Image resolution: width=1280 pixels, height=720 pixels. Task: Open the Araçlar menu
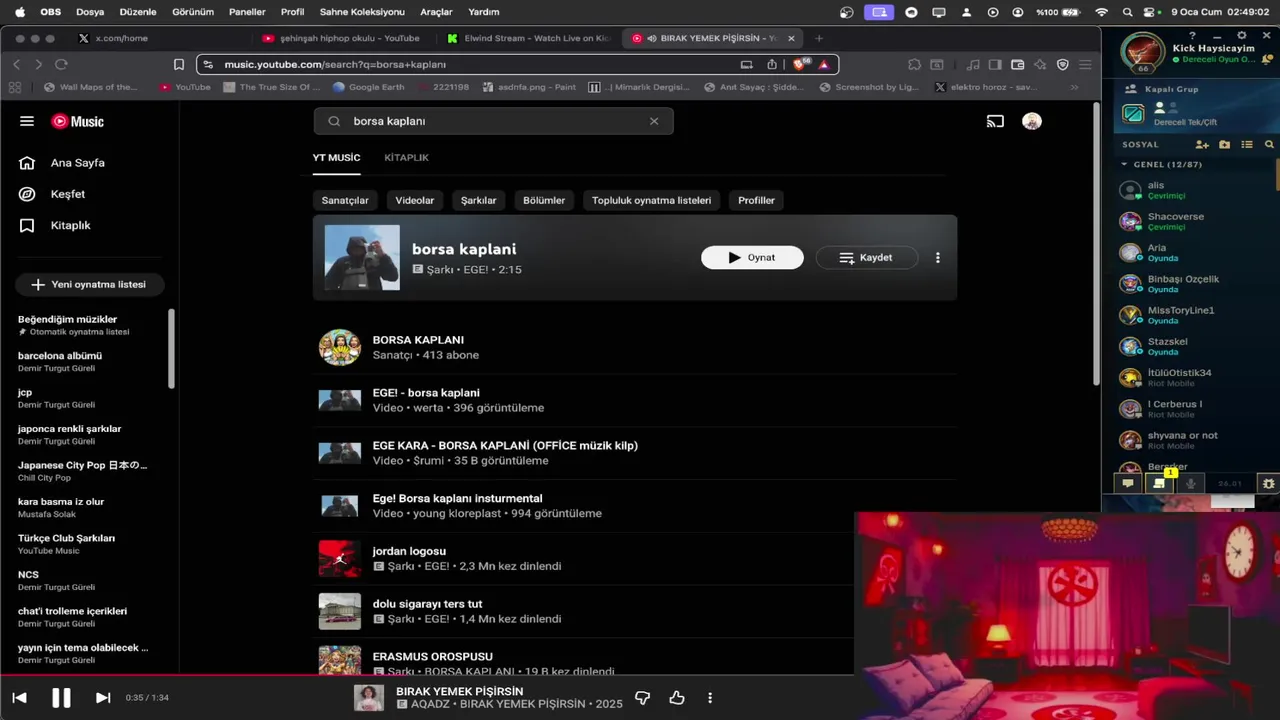pos(436,12)
